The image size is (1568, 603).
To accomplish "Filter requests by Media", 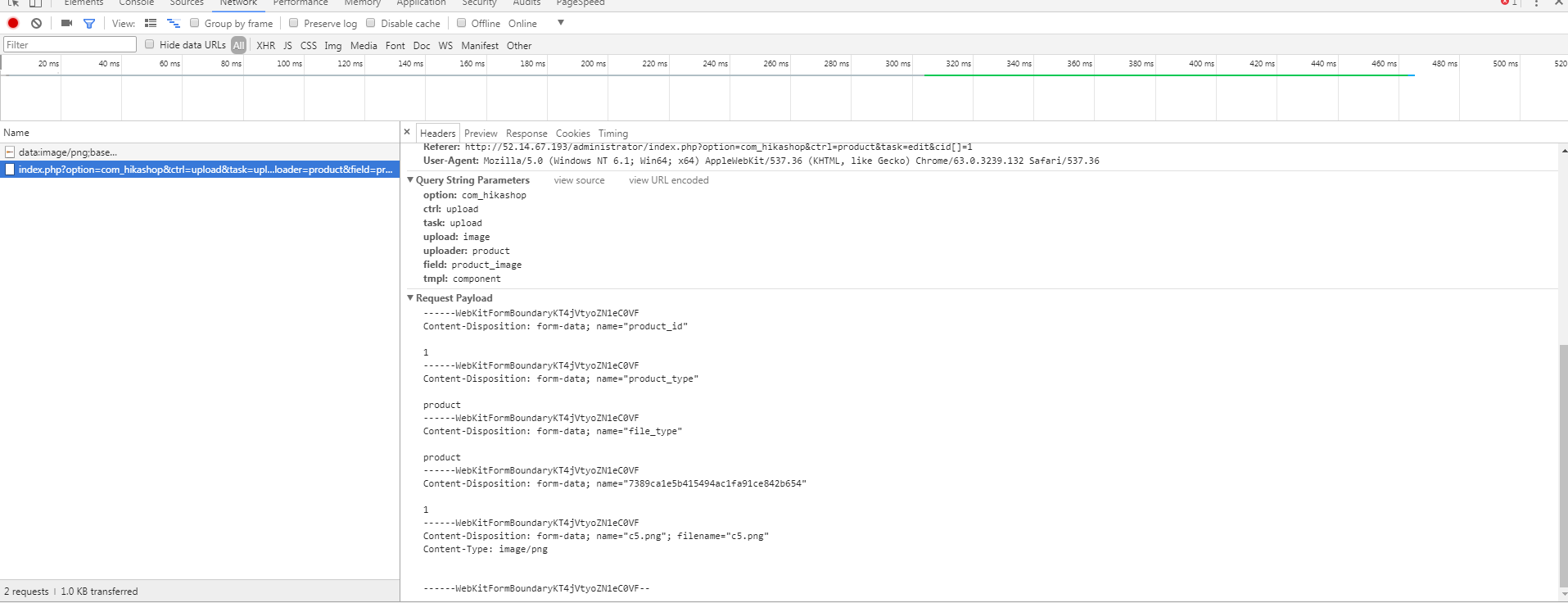I will 364,46.
